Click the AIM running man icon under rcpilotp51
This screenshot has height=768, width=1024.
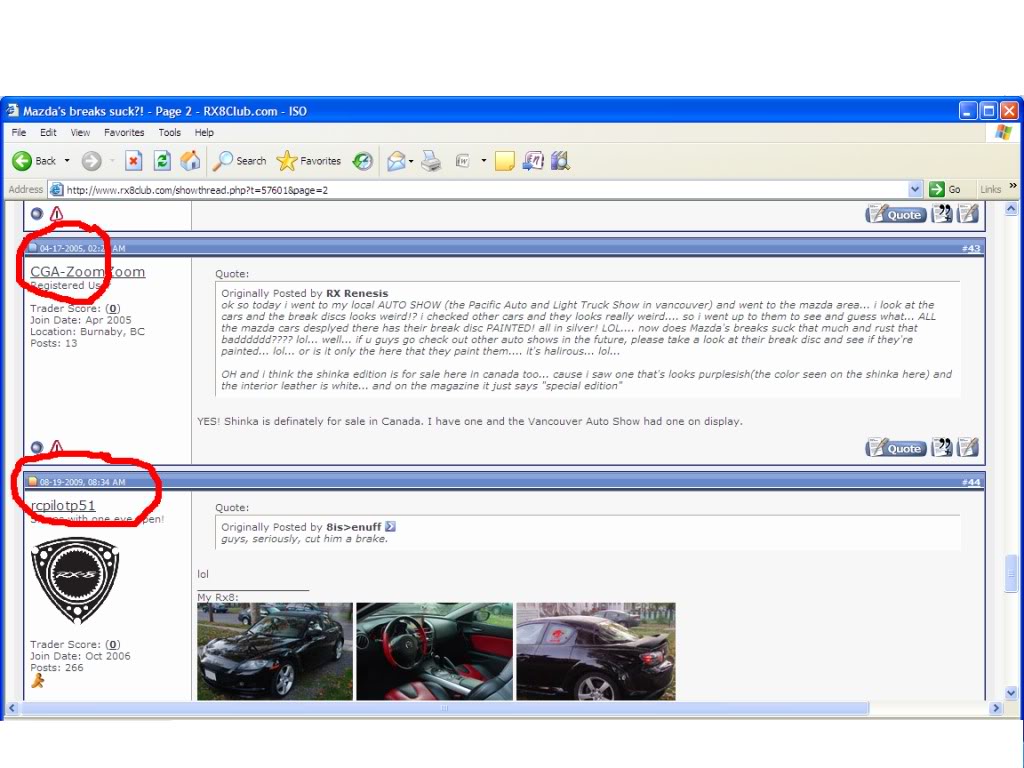(x=38, y=681)
